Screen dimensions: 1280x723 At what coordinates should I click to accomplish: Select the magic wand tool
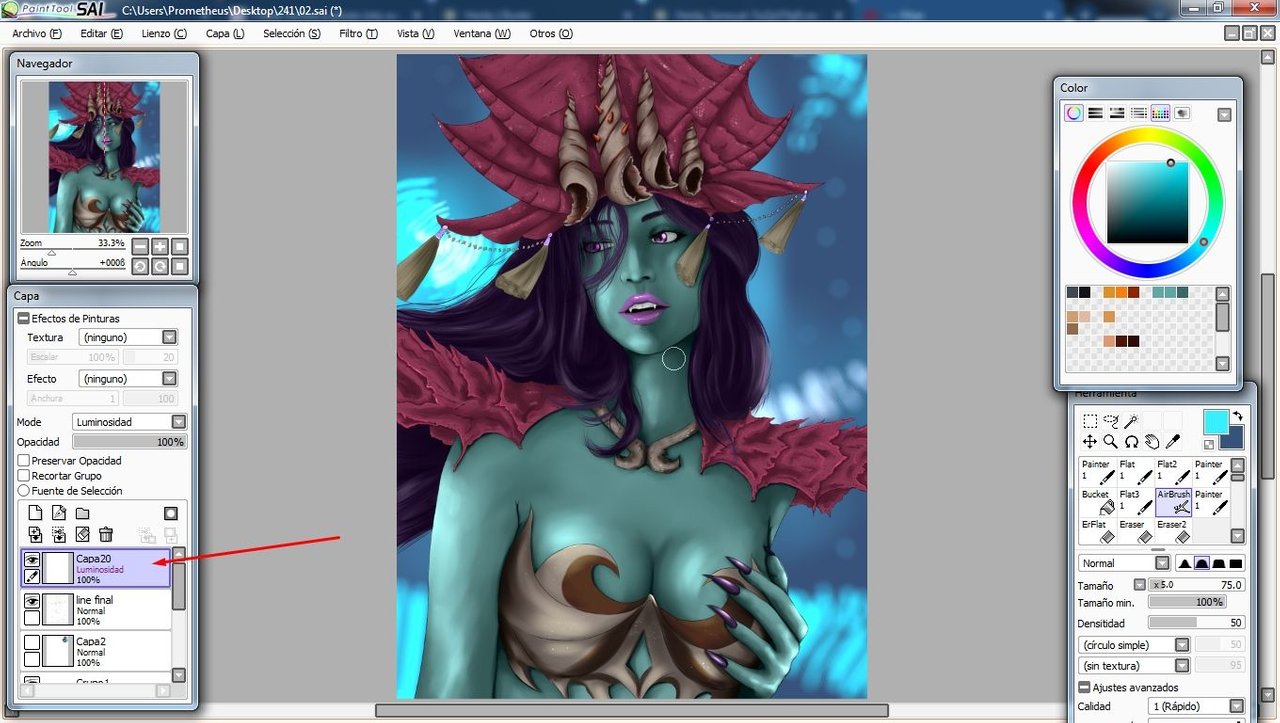pyautogui.click(x=1131, y=421)
